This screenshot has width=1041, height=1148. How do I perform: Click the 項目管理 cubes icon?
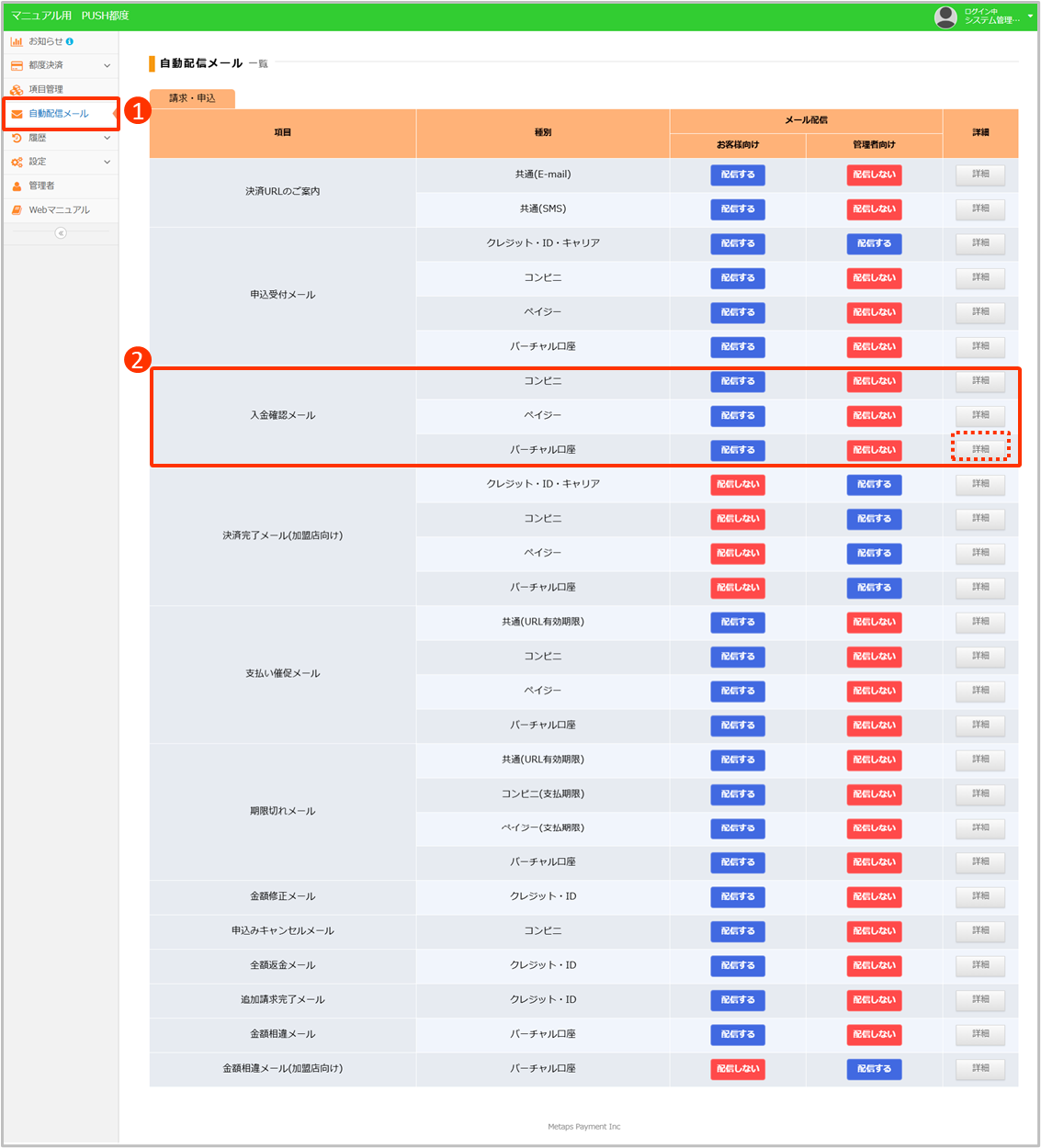[17, 90]
